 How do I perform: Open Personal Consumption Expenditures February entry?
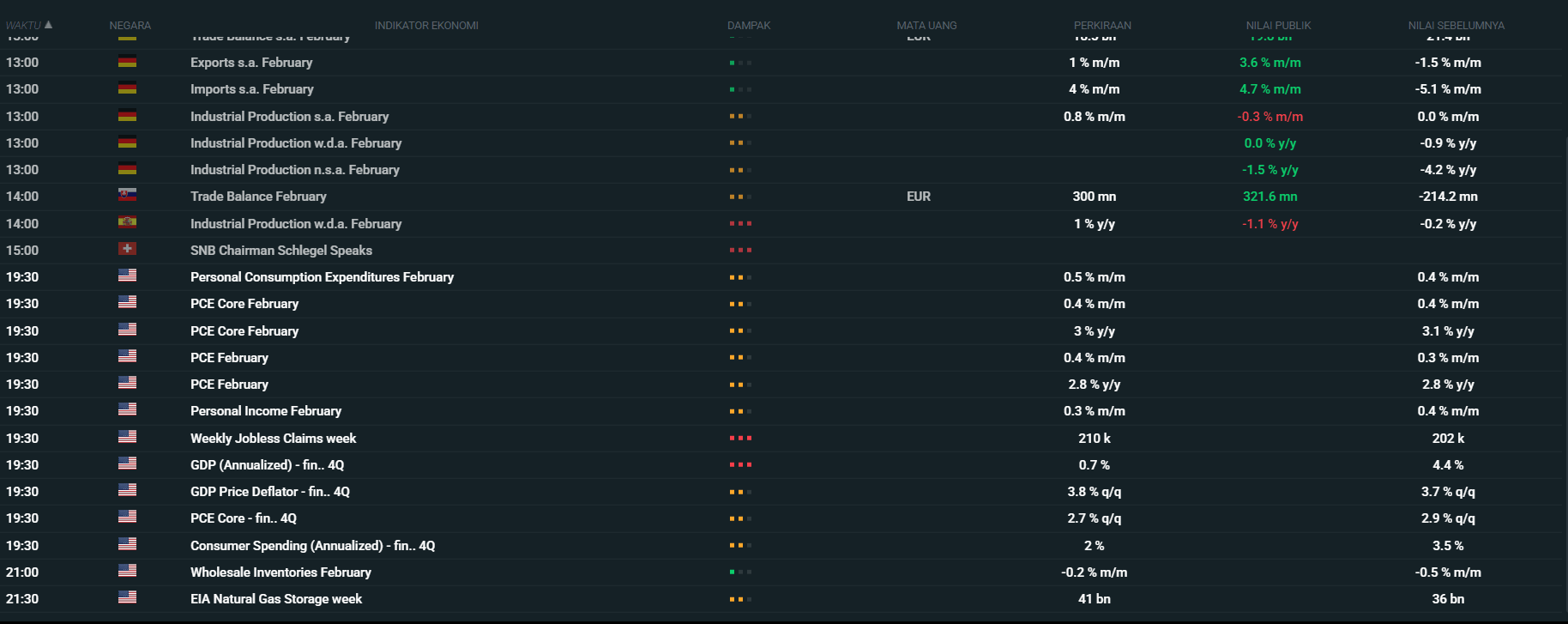(x=322, y=277)
